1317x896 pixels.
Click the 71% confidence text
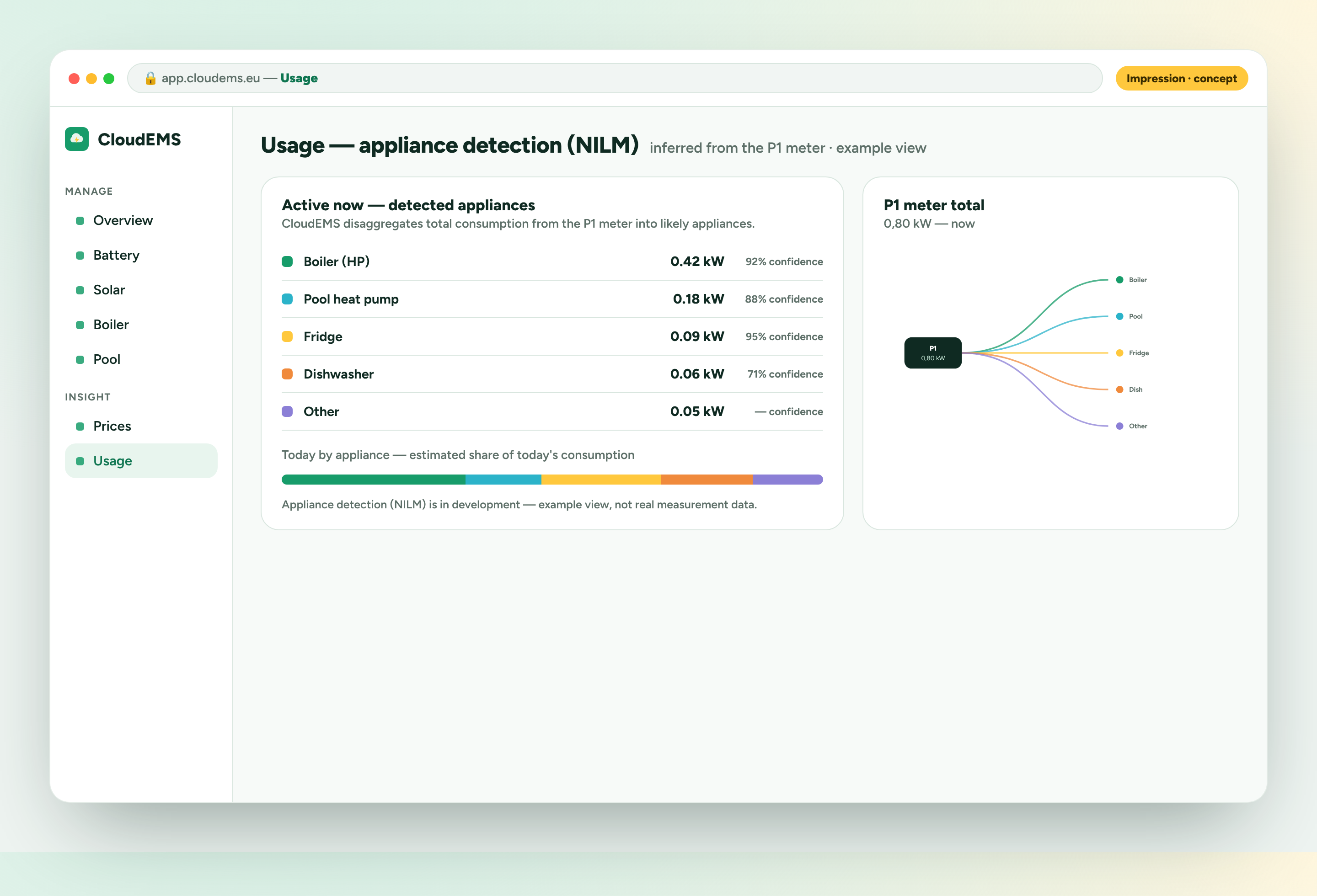point(786,374)
